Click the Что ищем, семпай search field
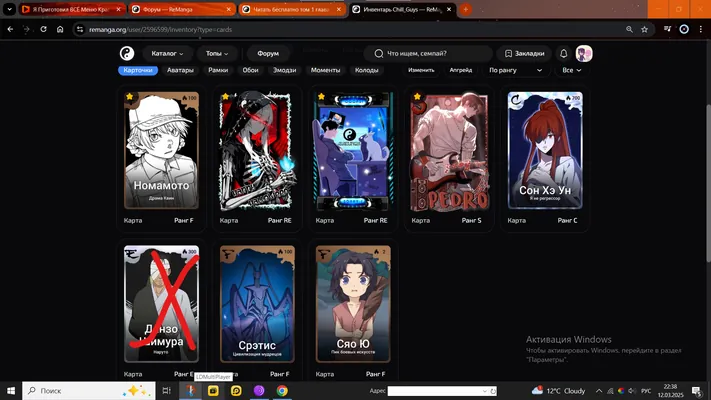The image size is (711, 400). pos(428,54)
